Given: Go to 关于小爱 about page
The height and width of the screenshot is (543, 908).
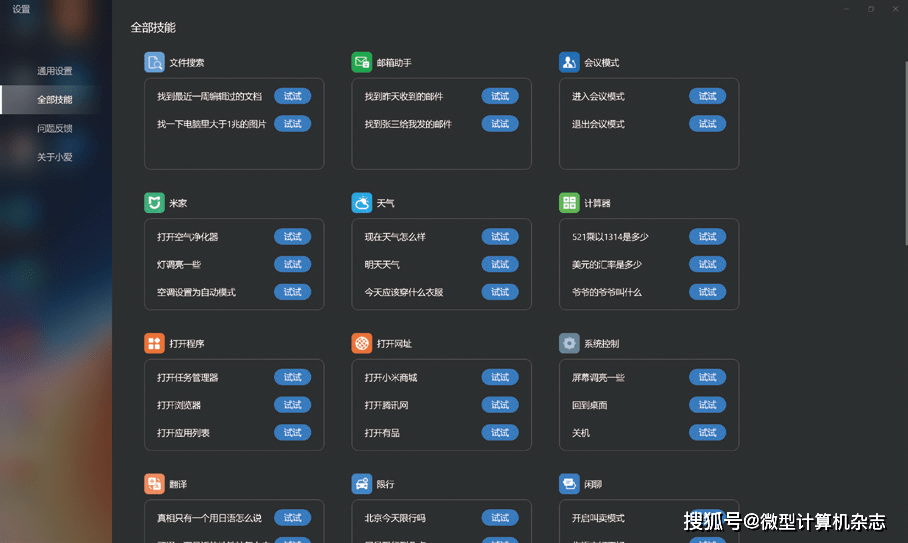Looking at the screenshot, I should tap(55, 157).
